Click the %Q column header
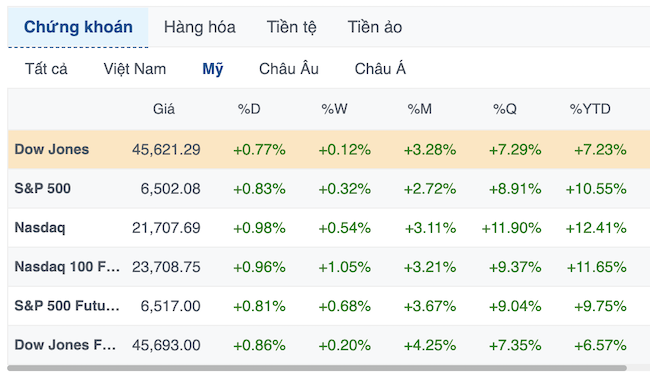650x377 pixels. point(504,109)
